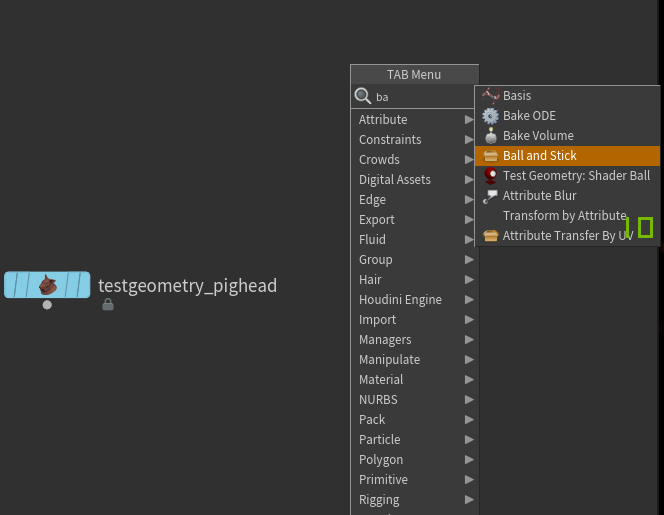Click the Ball and Stick icon
The height and width of the screenshot is (515, 664).
(490, 156)
